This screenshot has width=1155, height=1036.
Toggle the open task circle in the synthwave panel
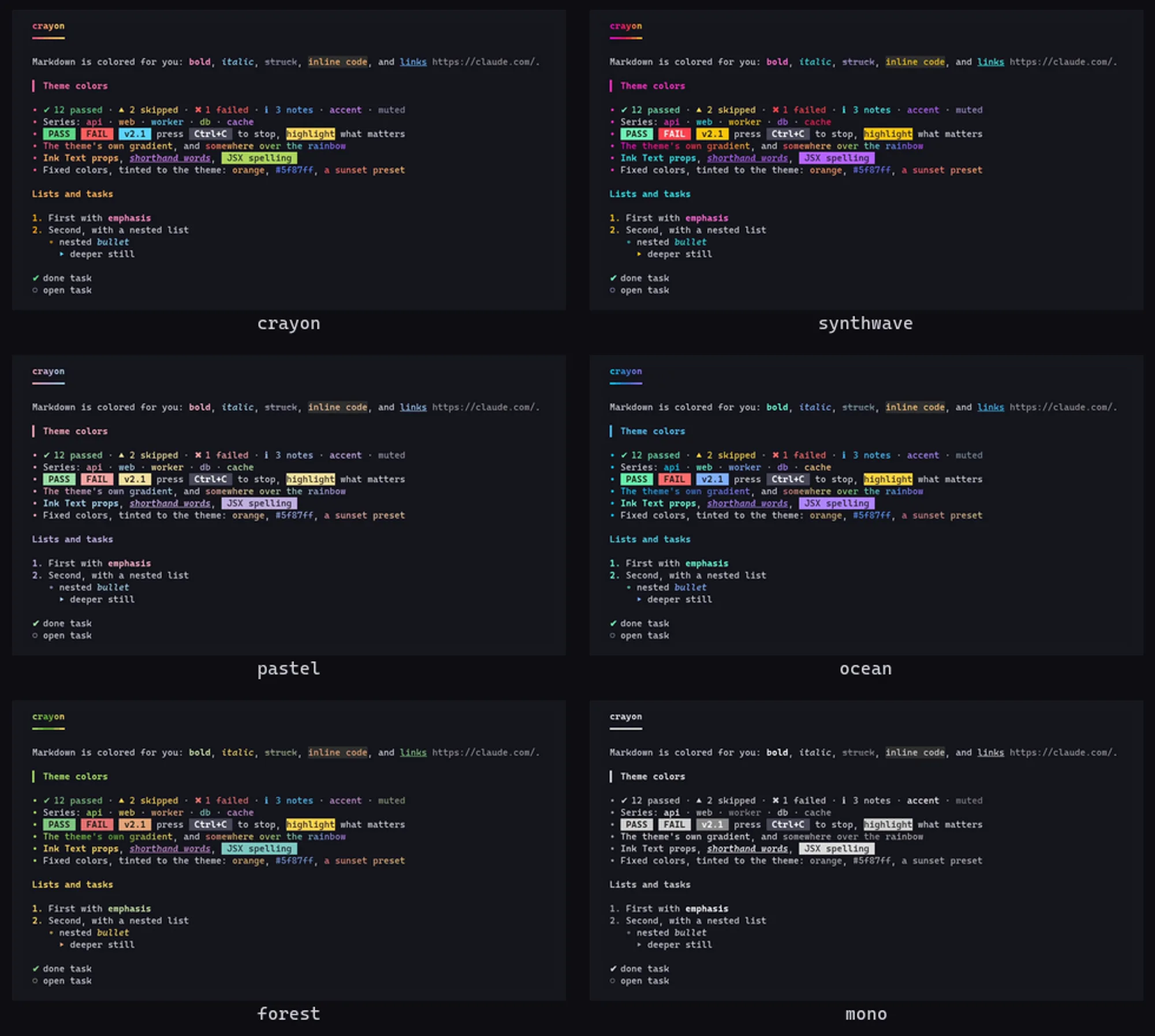[x=613, y=290]
